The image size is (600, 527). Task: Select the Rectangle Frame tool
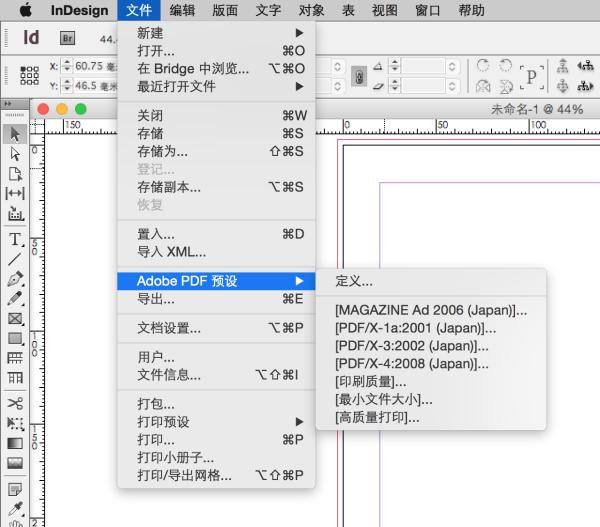coord(15,318)
